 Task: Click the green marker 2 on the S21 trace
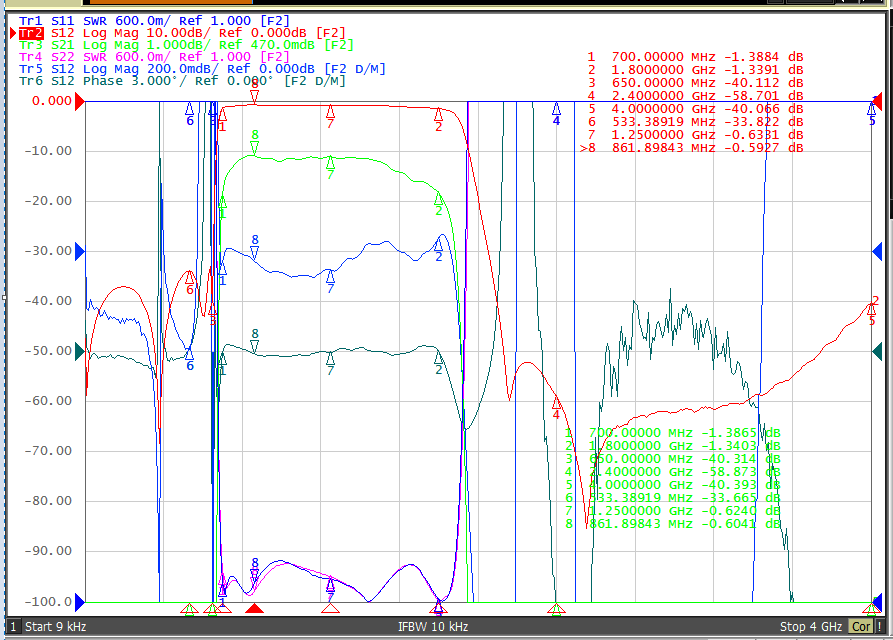coord(439,204)
